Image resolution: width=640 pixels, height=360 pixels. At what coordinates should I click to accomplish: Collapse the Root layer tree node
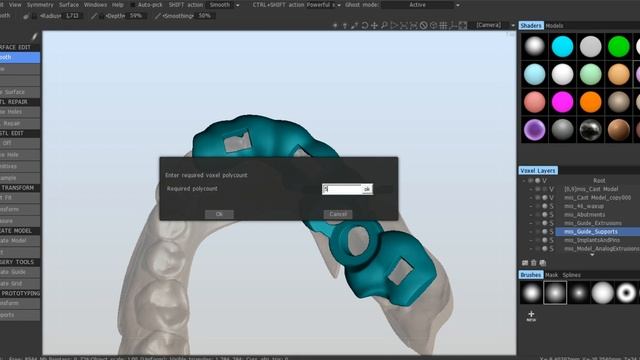point(524,180)
